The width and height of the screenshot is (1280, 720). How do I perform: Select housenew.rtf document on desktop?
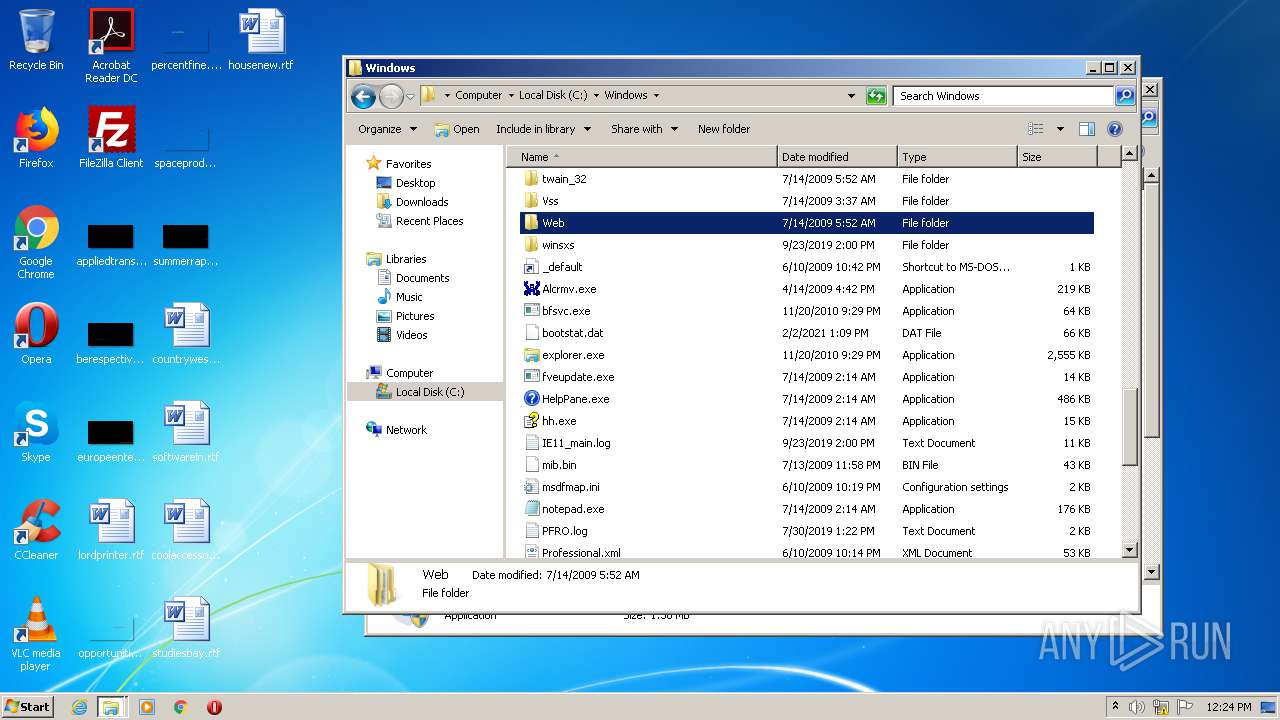(x=261, y=40)
